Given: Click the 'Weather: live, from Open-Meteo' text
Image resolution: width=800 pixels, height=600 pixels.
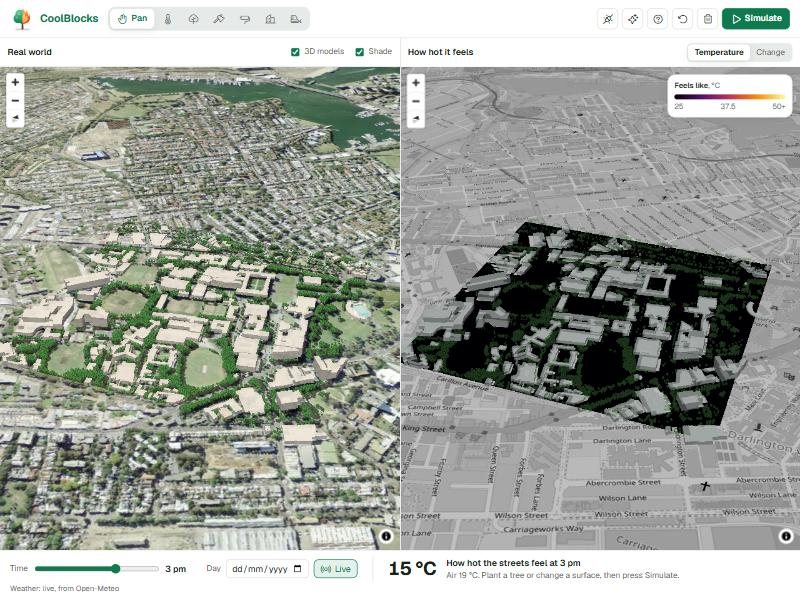Looking at the screenshot, I should point(64,588).
